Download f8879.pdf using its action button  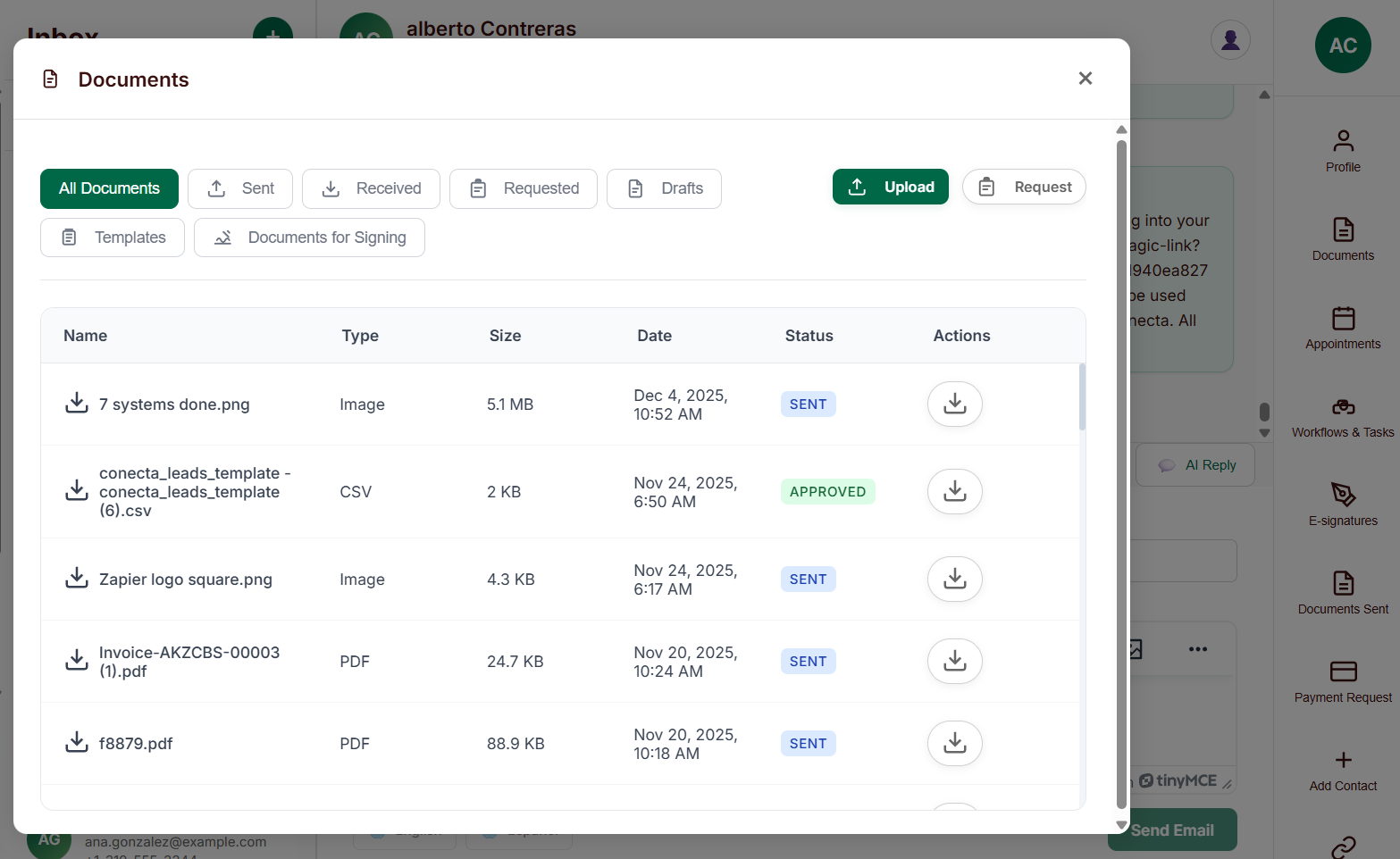coord(954,743)
